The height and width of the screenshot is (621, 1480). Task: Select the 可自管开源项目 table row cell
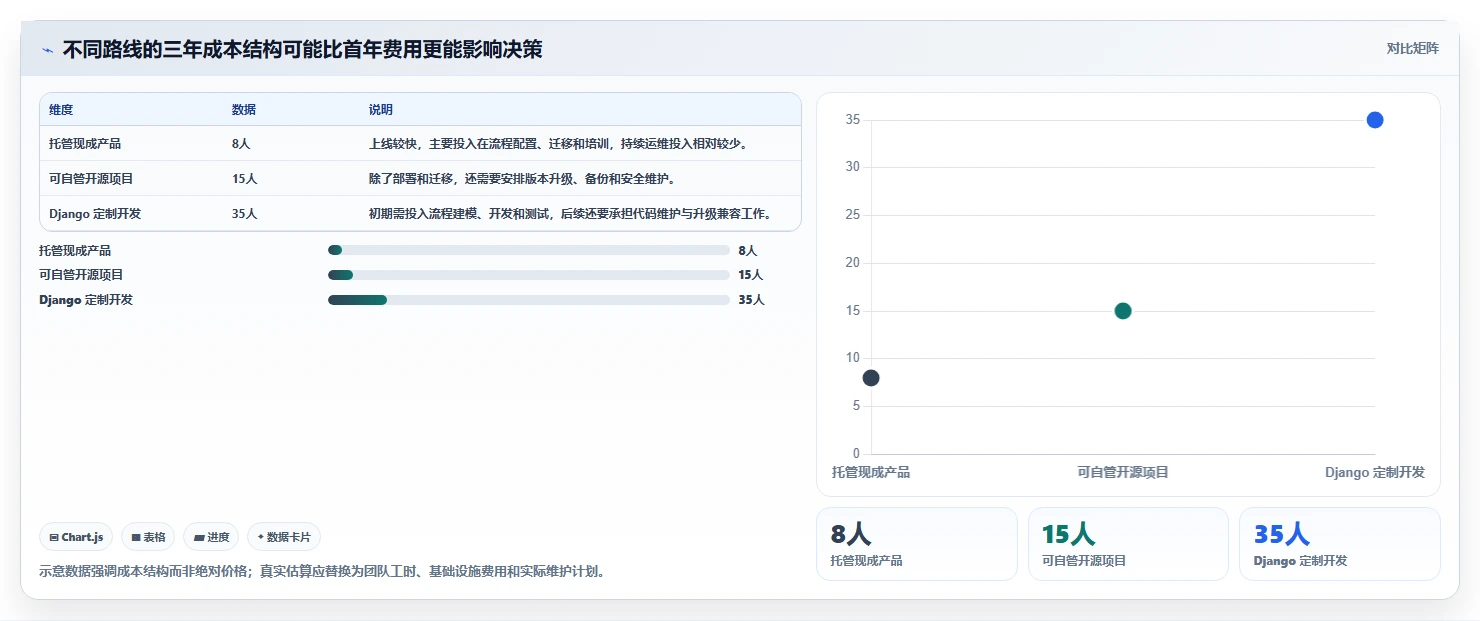[x=91, y=179]
